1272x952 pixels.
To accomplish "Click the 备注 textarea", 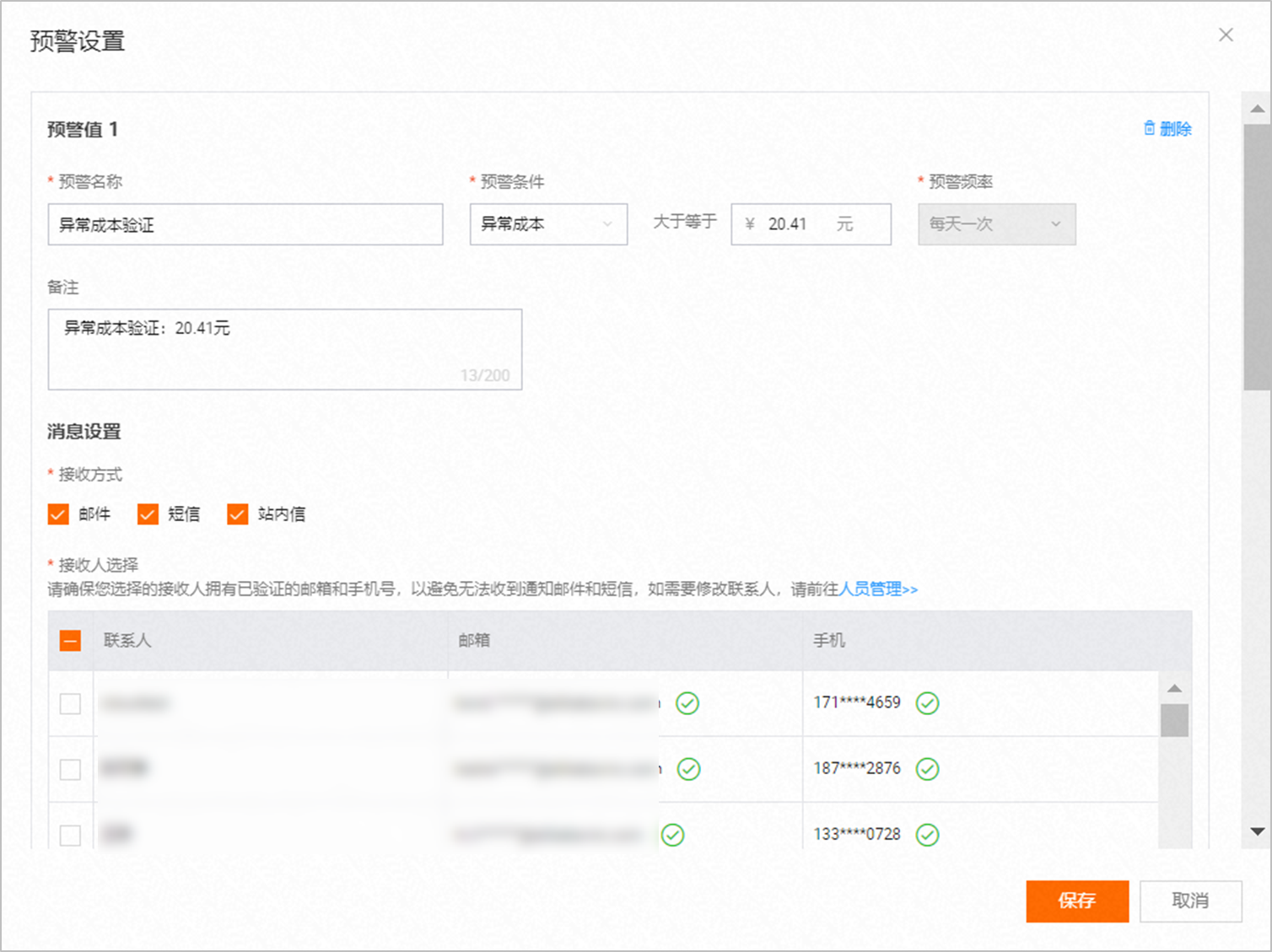I will pyautogui.click(x=285, y=349).
